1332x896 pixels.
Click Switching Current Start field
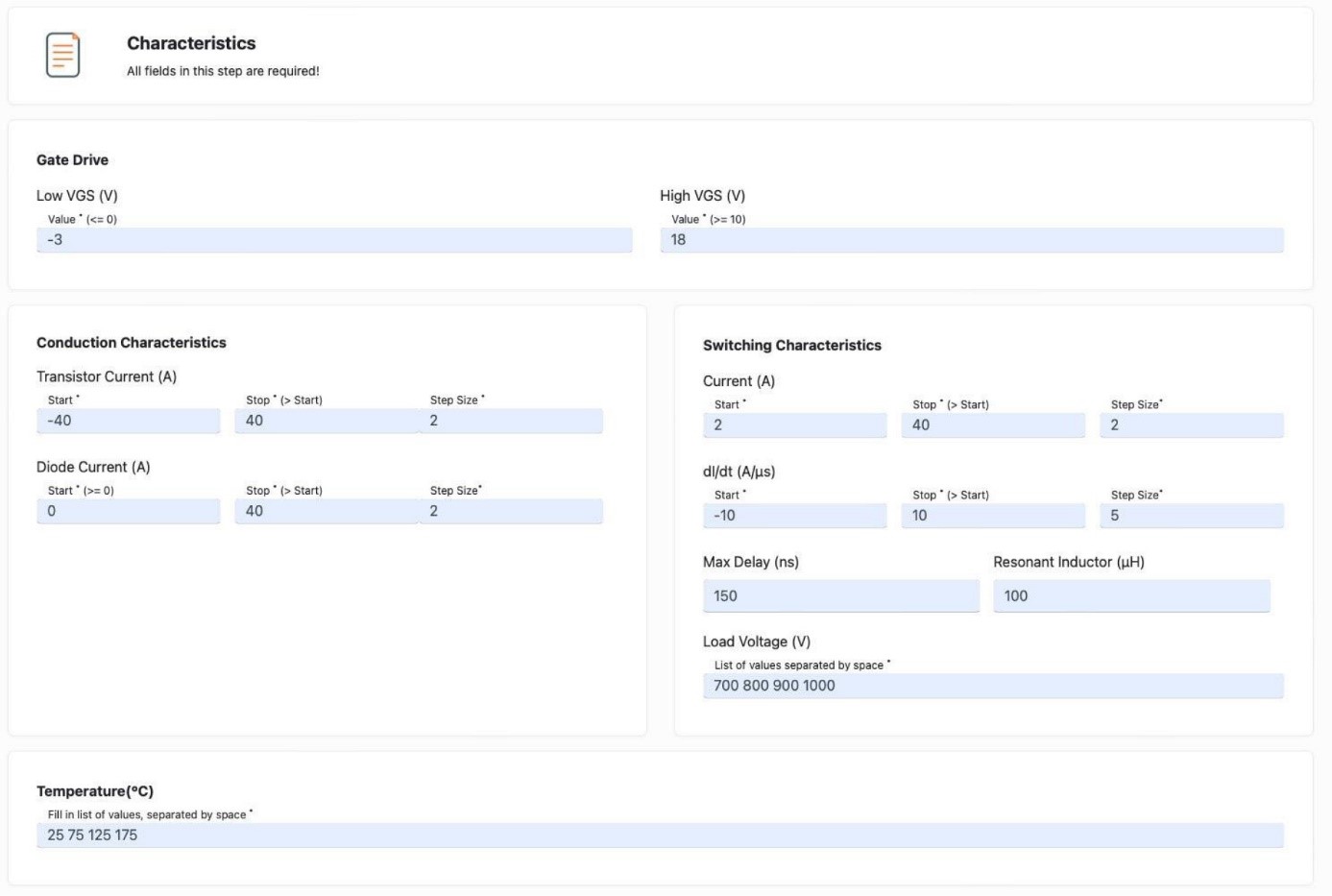pos(795,425)
